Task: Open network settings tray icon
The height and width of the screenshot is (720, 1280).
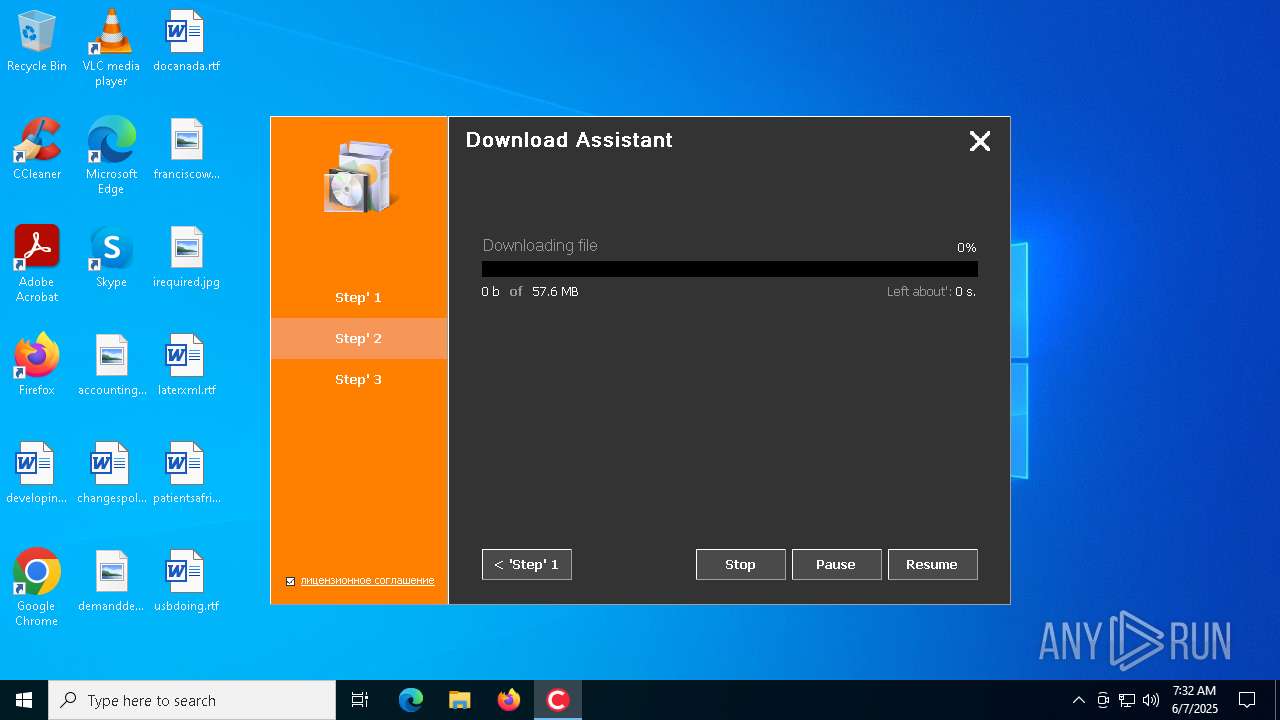Action: (x=1127, y=700)
